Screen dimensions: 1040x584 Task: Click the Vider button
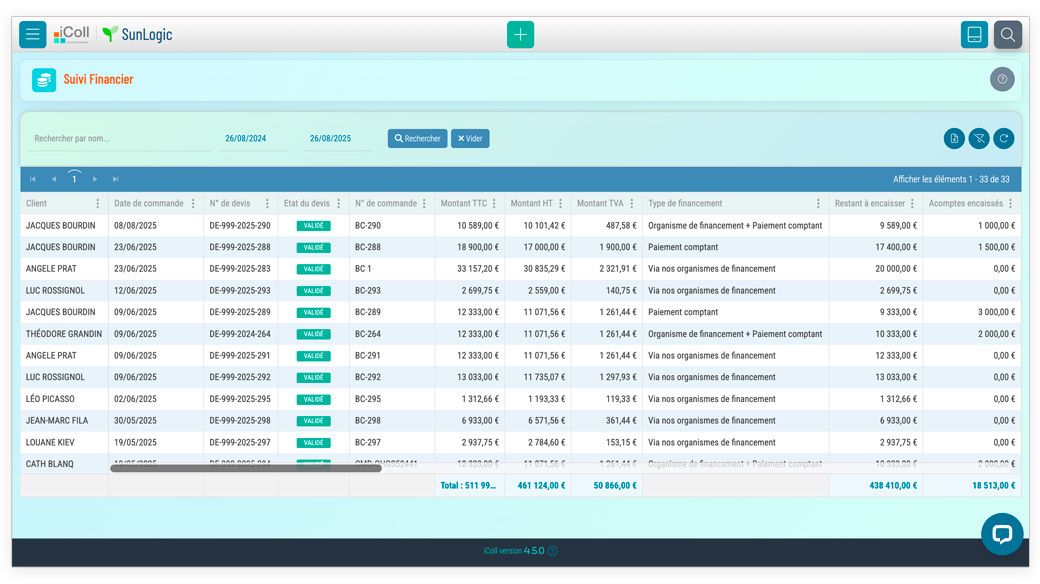[470, 138]
